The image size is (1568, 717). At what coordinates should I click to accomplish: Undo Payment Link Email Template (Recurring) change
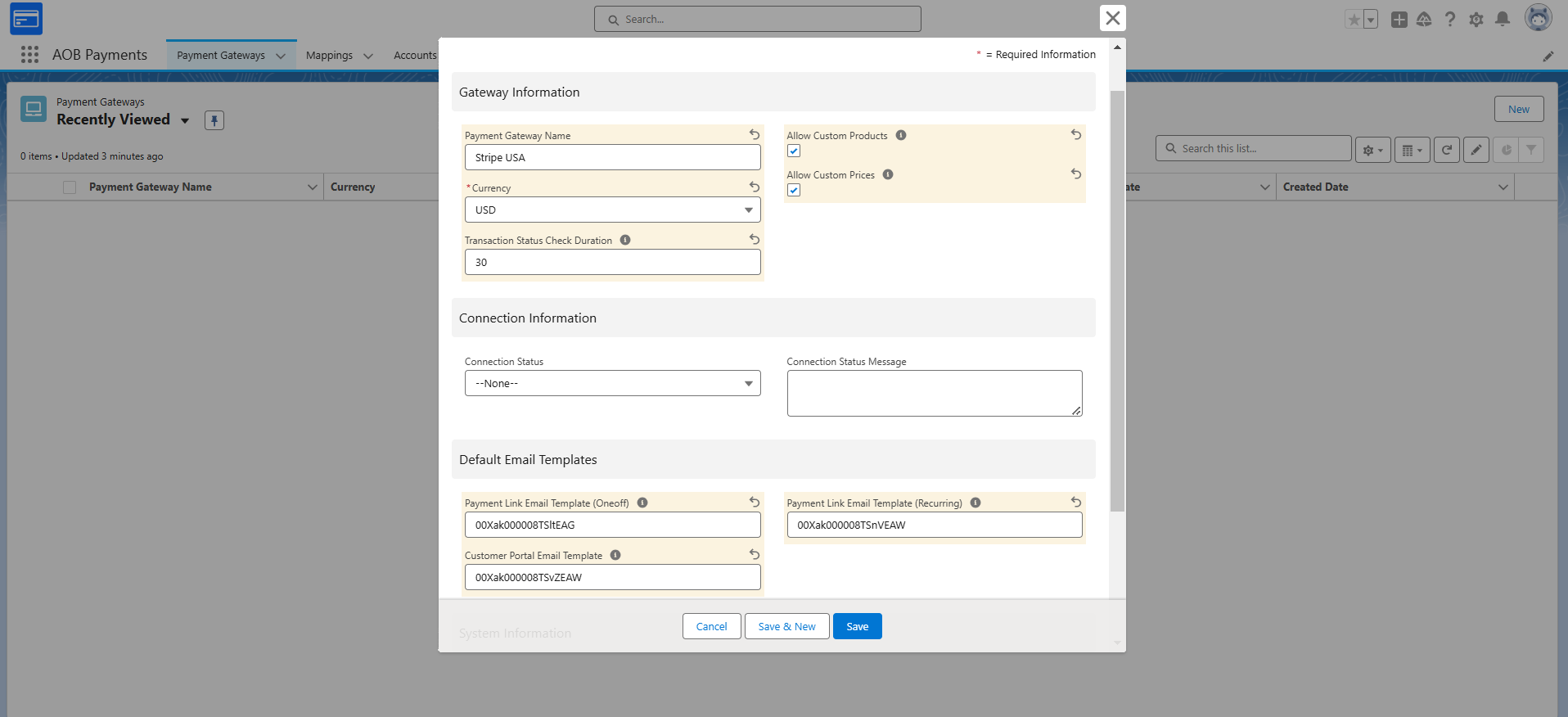point(1076,502)
